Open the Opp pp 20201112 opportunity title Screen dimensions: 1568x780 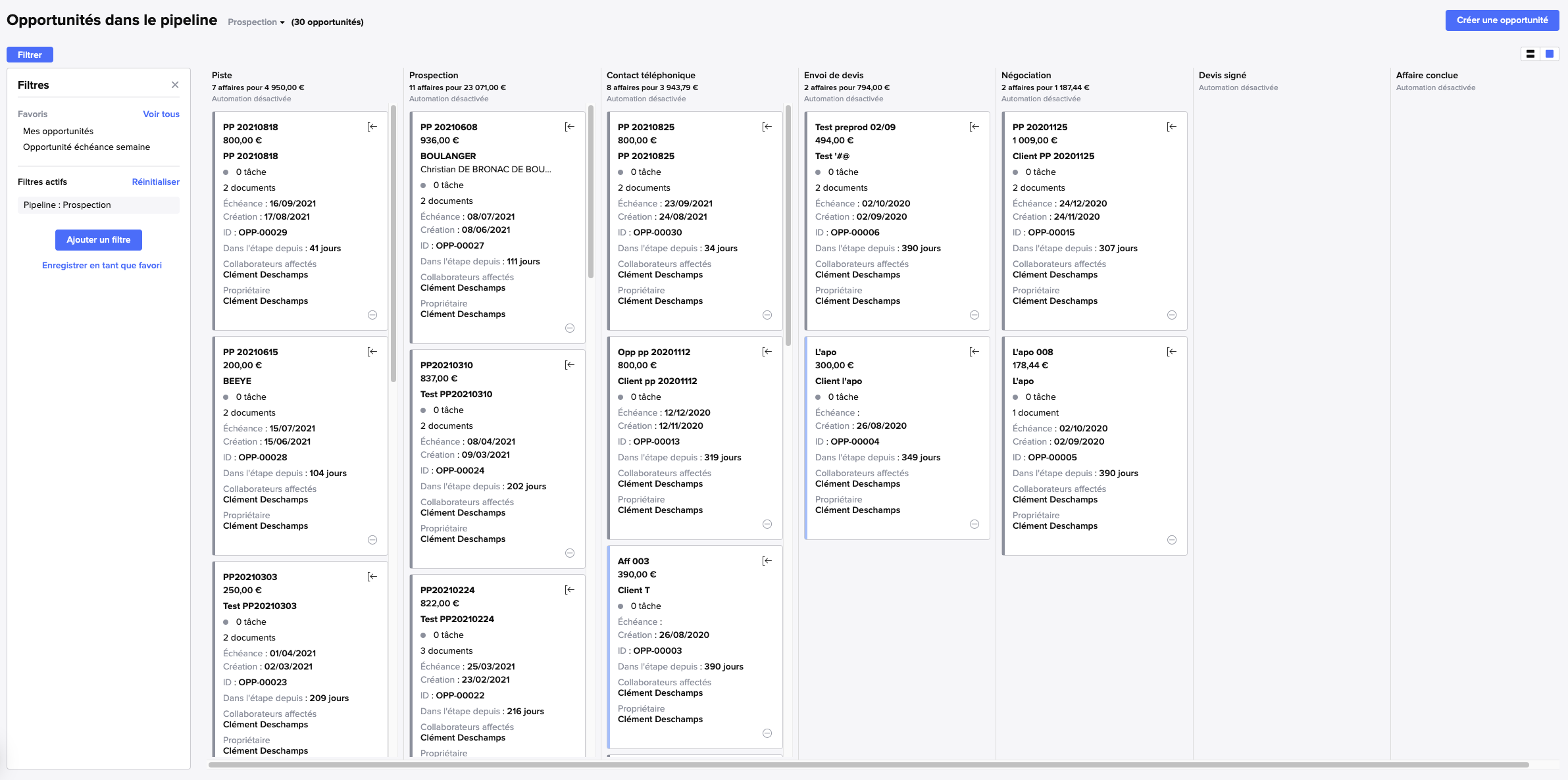pyautogui.click(x=654, y=352)
